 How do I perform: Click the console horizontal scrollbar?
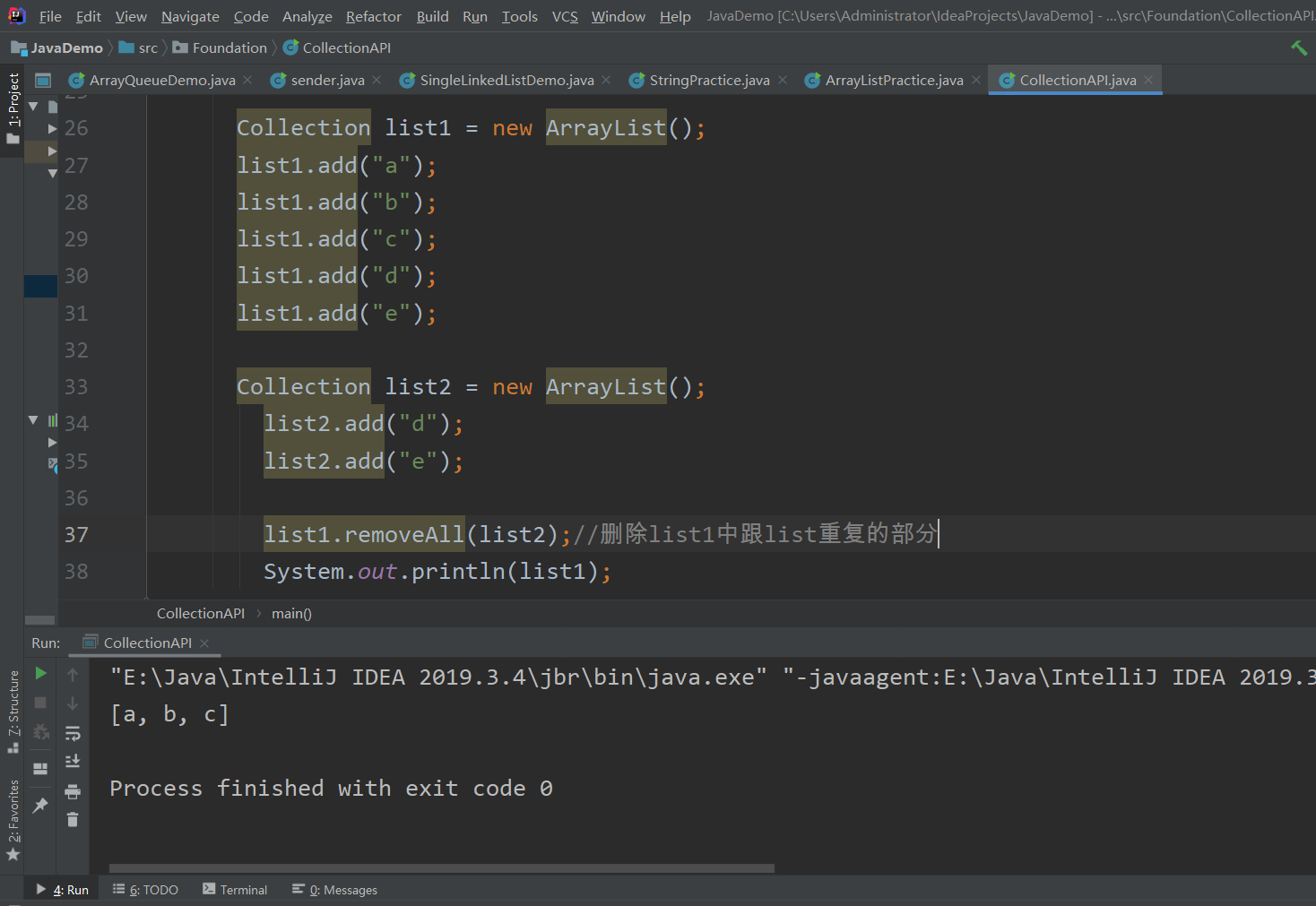441,868
